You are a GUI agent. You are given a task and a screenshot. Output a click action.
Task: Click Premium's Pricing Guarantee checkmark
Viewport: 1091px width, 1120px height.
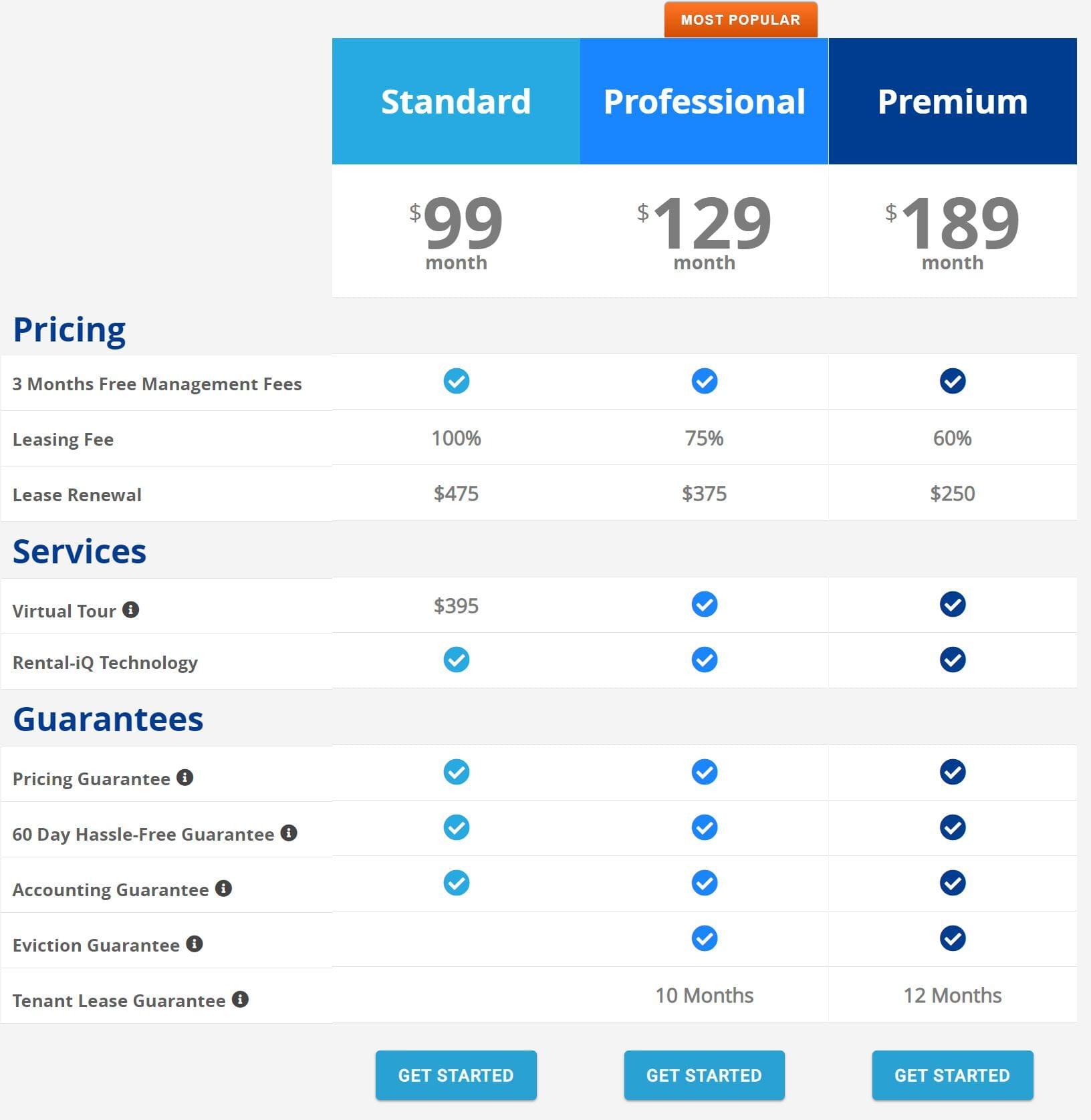pos(953,772)
